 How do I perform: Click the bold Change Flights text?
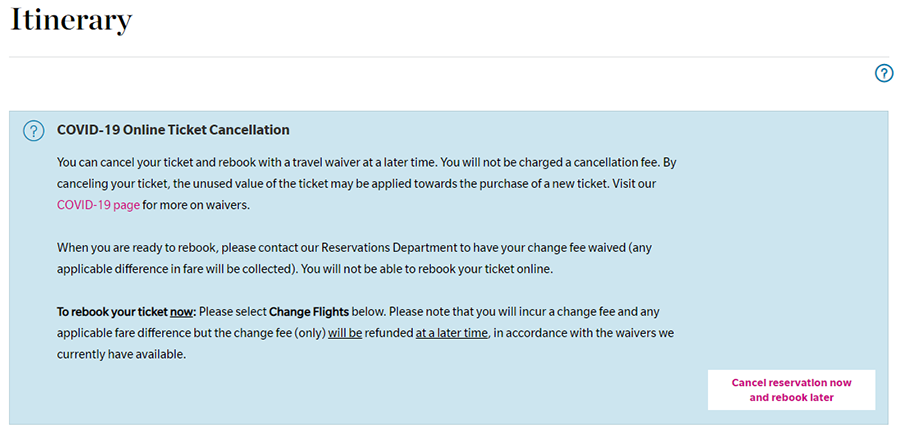[309, 312]
